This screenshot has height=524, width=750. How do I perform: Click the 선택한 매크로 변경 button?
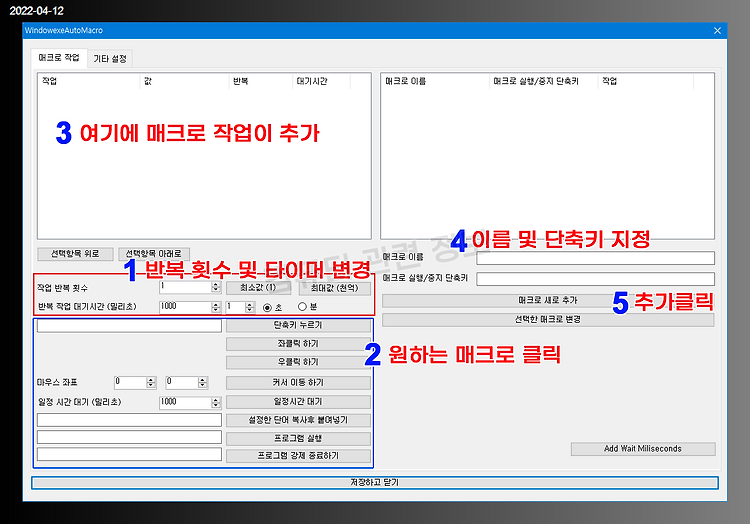tap(548, 319)
